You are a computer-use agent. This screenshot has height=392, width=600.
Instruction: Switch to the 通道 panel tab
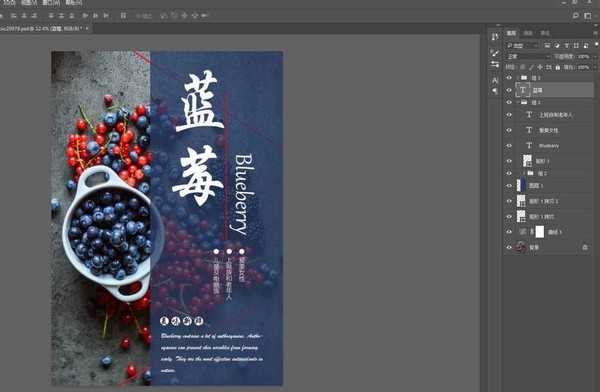[528, 33]
